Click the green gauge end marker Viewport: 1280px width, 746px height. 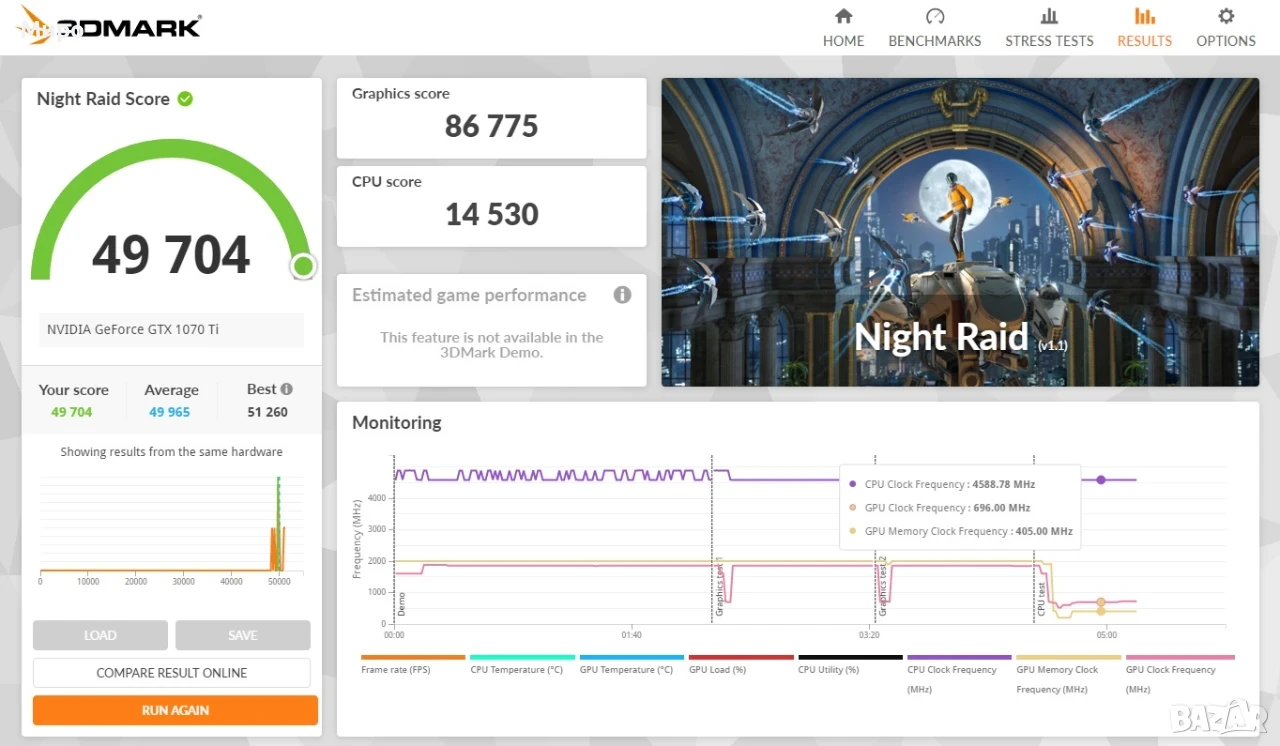tap(303, 266)
